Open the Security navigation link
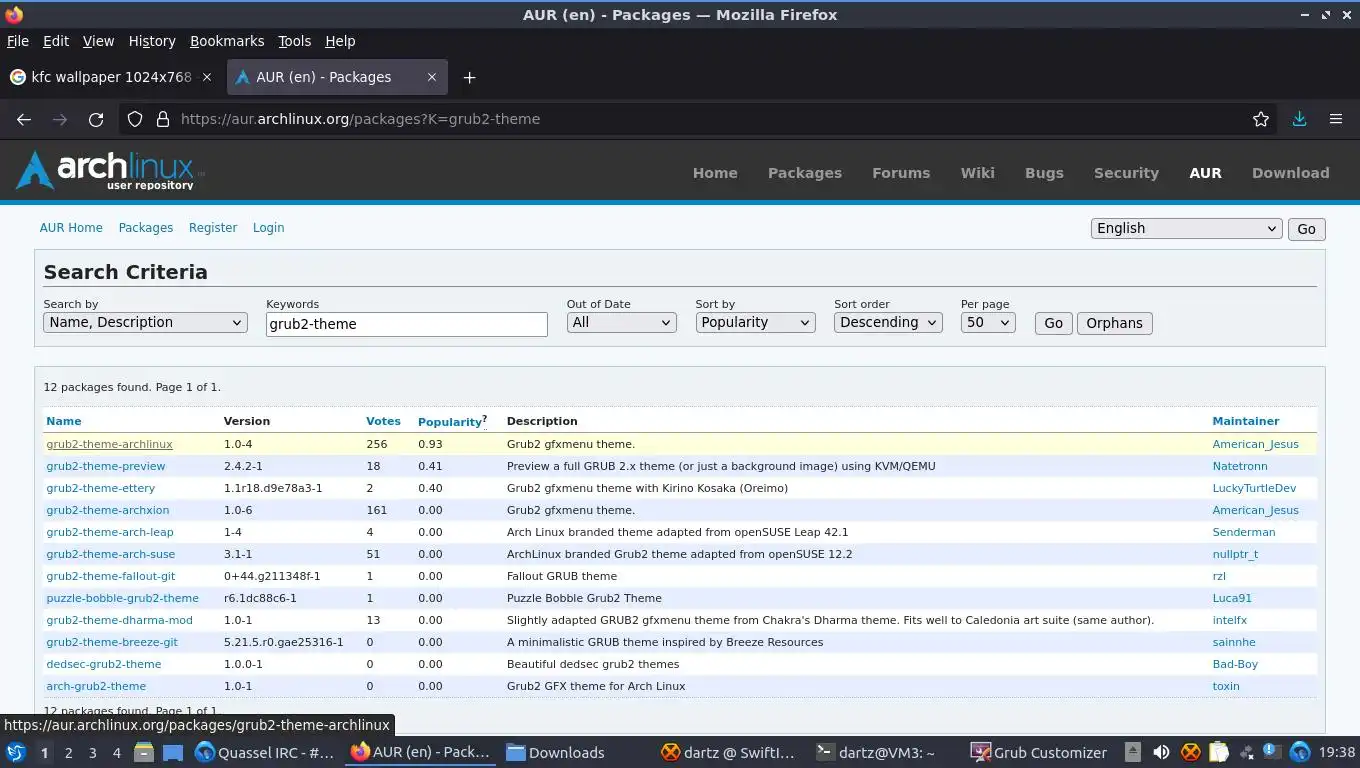 1126,173
